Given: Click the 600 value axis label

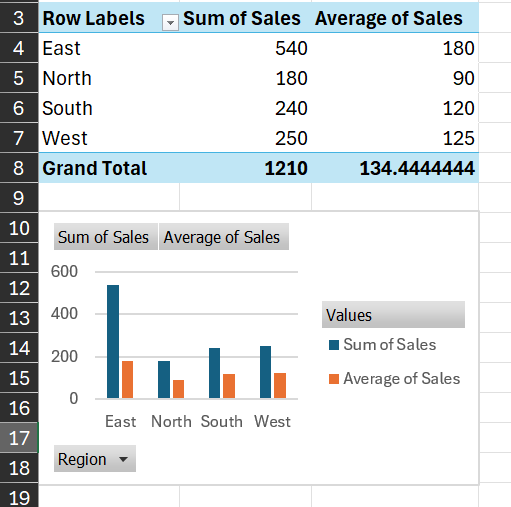Looking at the screenshot, I should 64,271.
